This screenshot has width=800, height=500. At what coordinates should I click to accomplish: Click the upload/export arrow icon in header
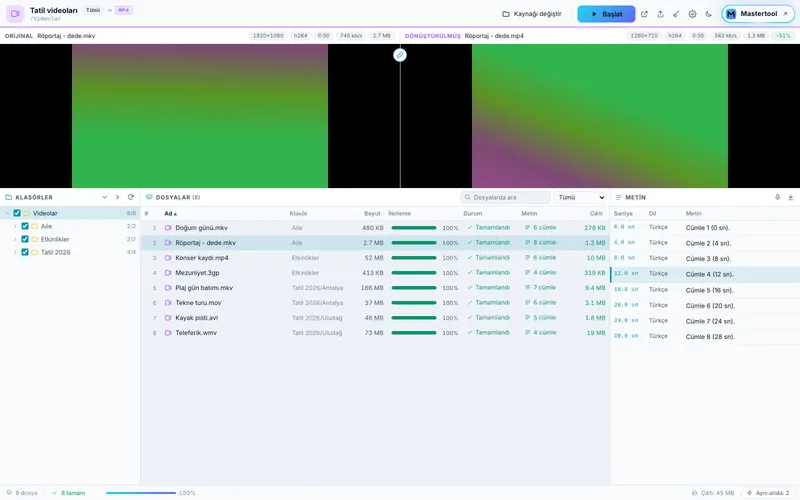[x=660, y=14]
